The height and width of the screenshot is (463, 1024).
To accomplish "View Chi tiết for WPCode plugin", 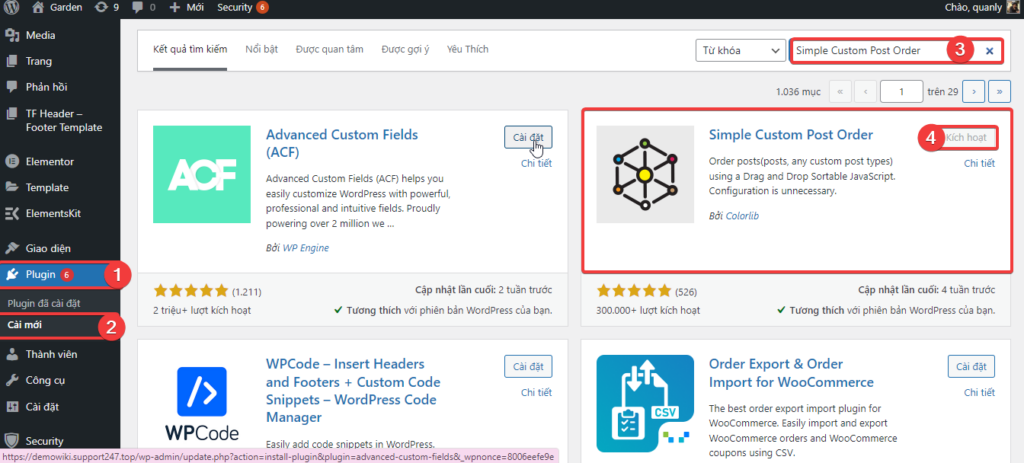I will [536, 392].
